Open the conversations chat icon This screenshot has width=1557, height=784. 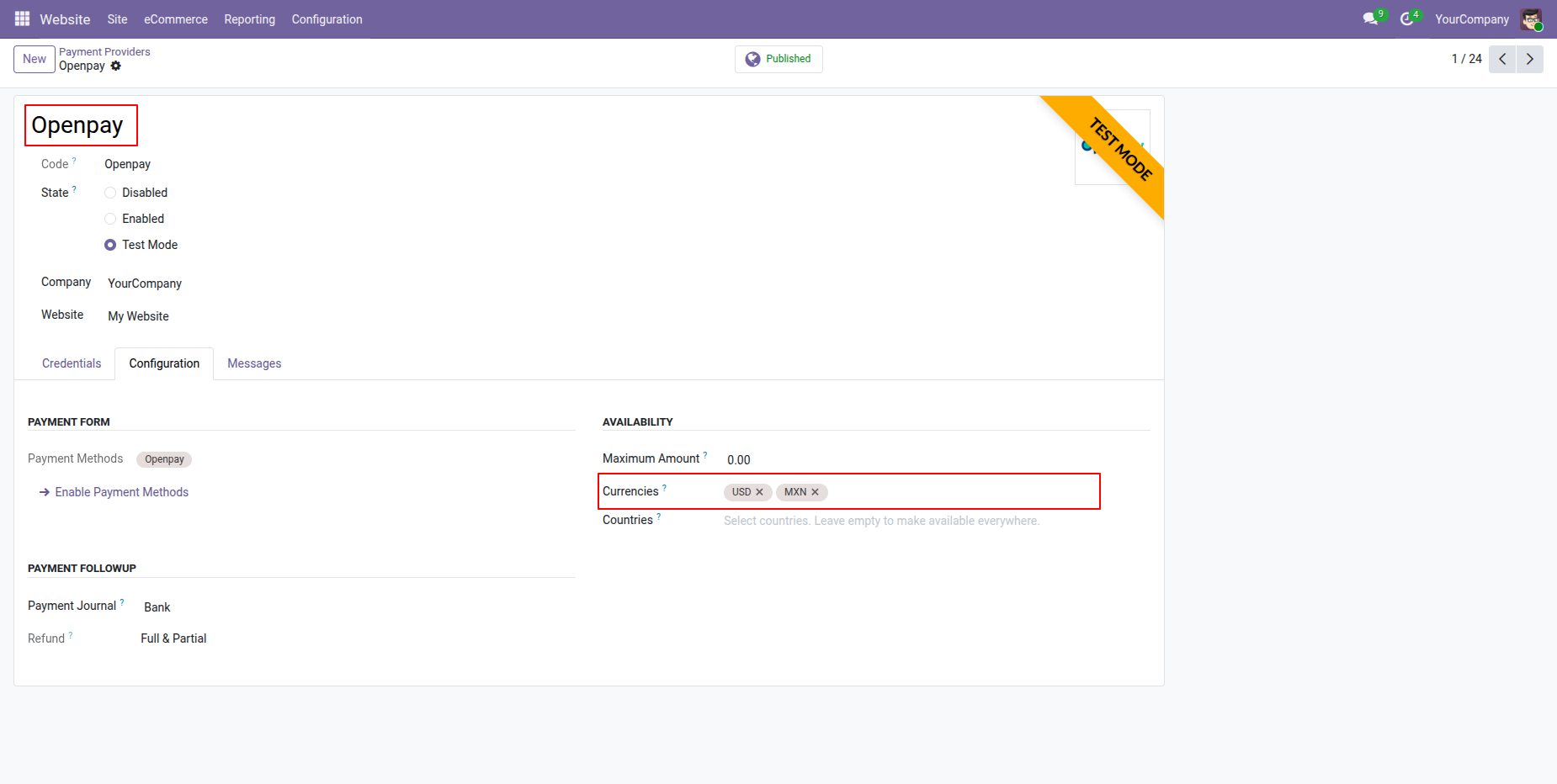(x=1371, y=19)
